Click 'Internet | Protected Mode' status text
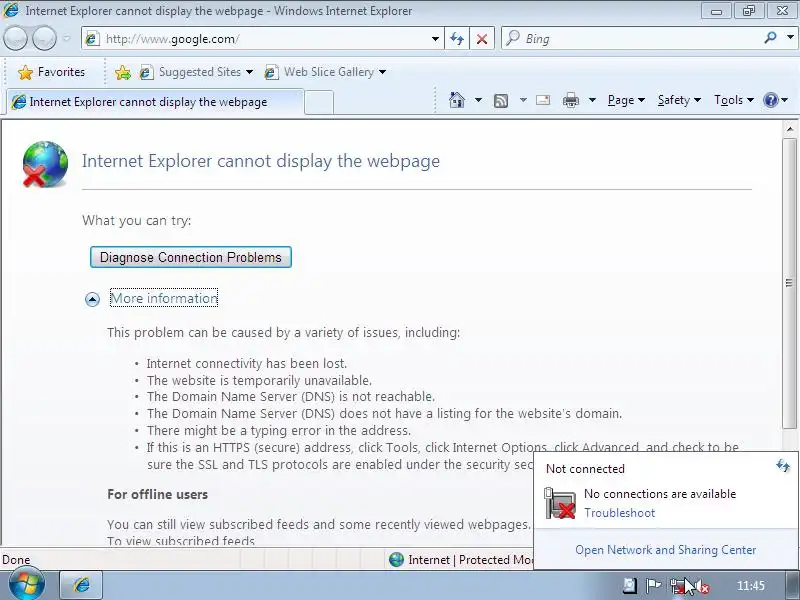This screenshot has height=600, width=800. click(470, 560)
